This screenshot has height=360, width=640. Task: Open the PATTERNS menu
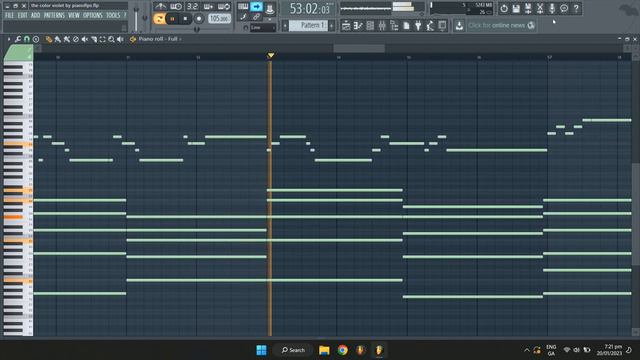click(x=54, y=16)
